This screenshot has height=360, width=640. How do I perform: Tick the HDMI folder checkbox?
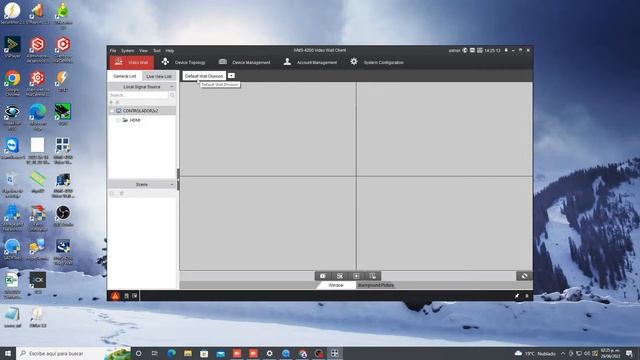pos(118,120)
